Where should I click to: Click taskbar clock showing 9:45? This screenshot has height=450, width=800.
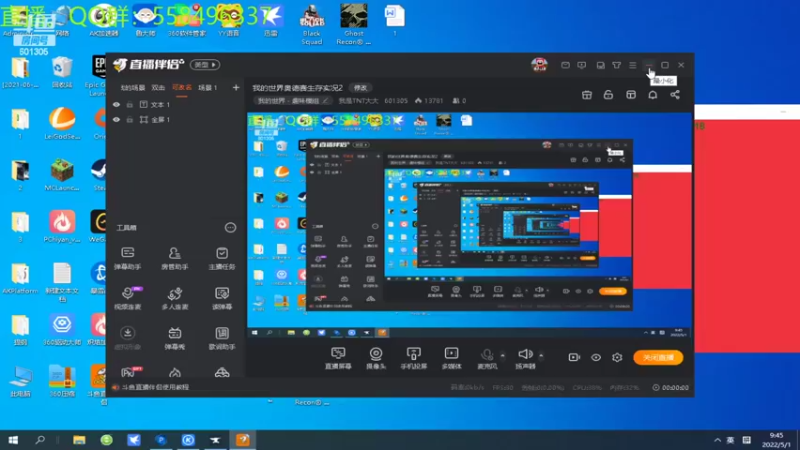(777, 440)
